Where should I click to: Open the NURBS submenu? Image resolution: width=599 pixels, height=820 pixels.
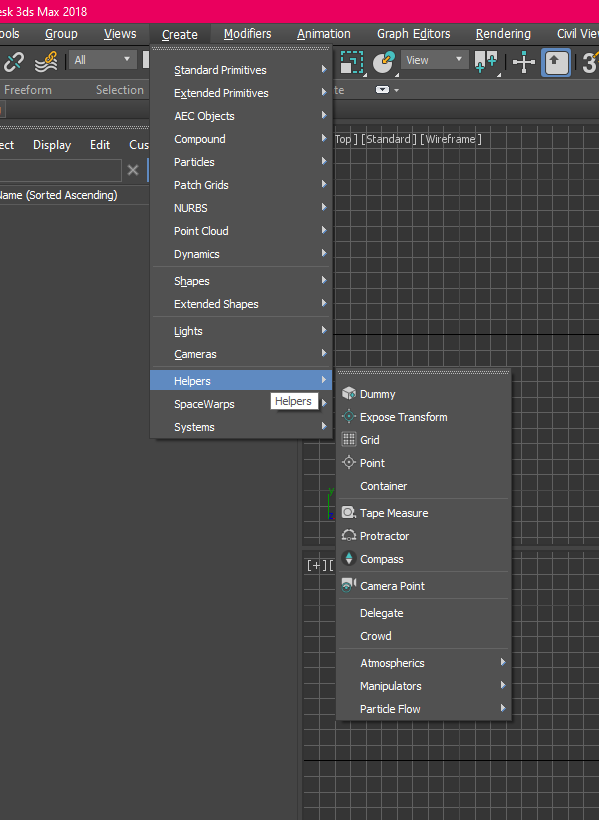(x=241, y=208)
